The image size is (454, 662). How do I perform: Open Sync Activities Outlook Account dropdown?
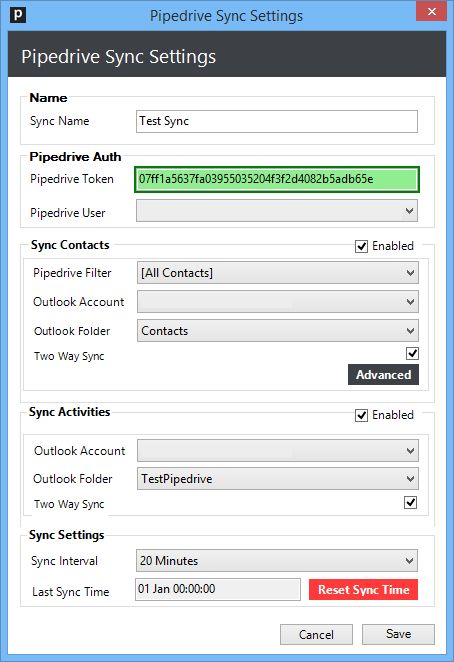click(x=277, y=450)
